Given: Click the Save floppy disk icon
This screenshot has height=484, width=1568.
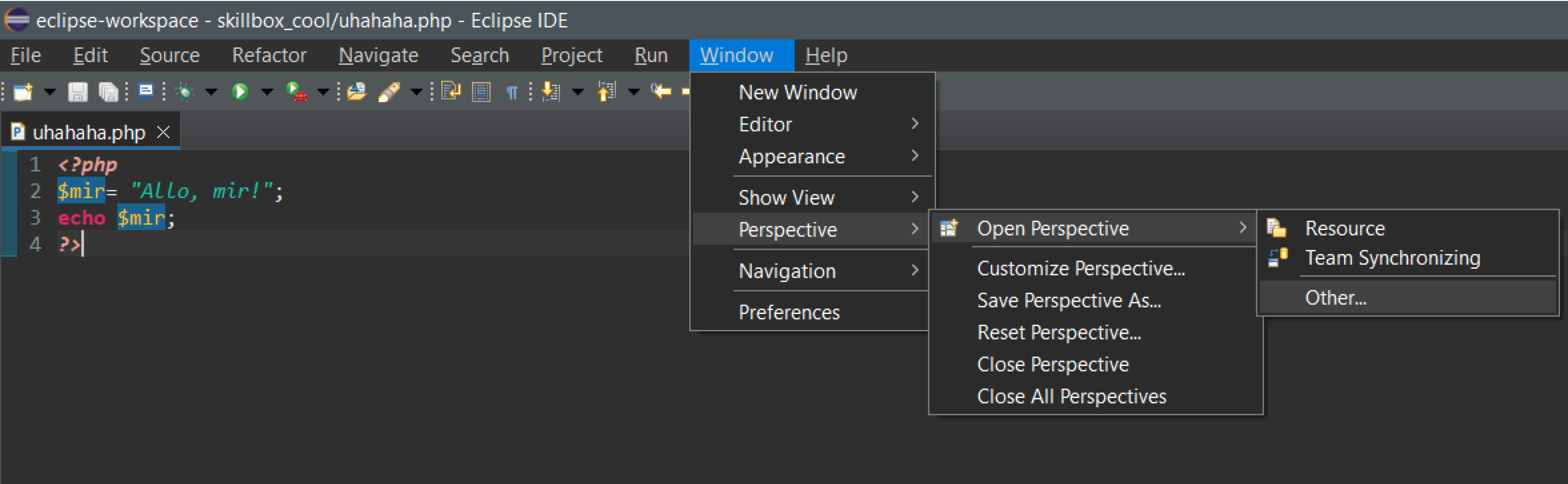Looking at the screenshot, I should pos(77,92).
